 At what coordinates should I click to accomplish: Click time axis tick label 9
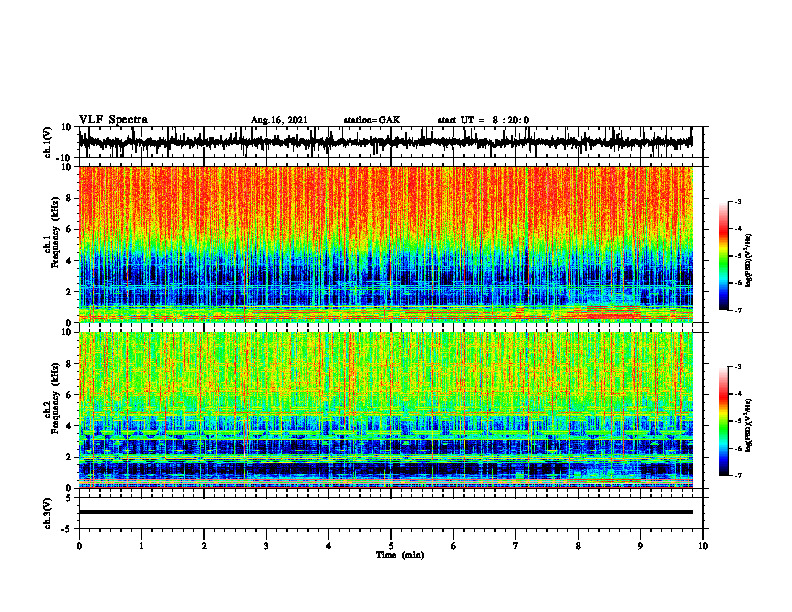coord(640,546)
